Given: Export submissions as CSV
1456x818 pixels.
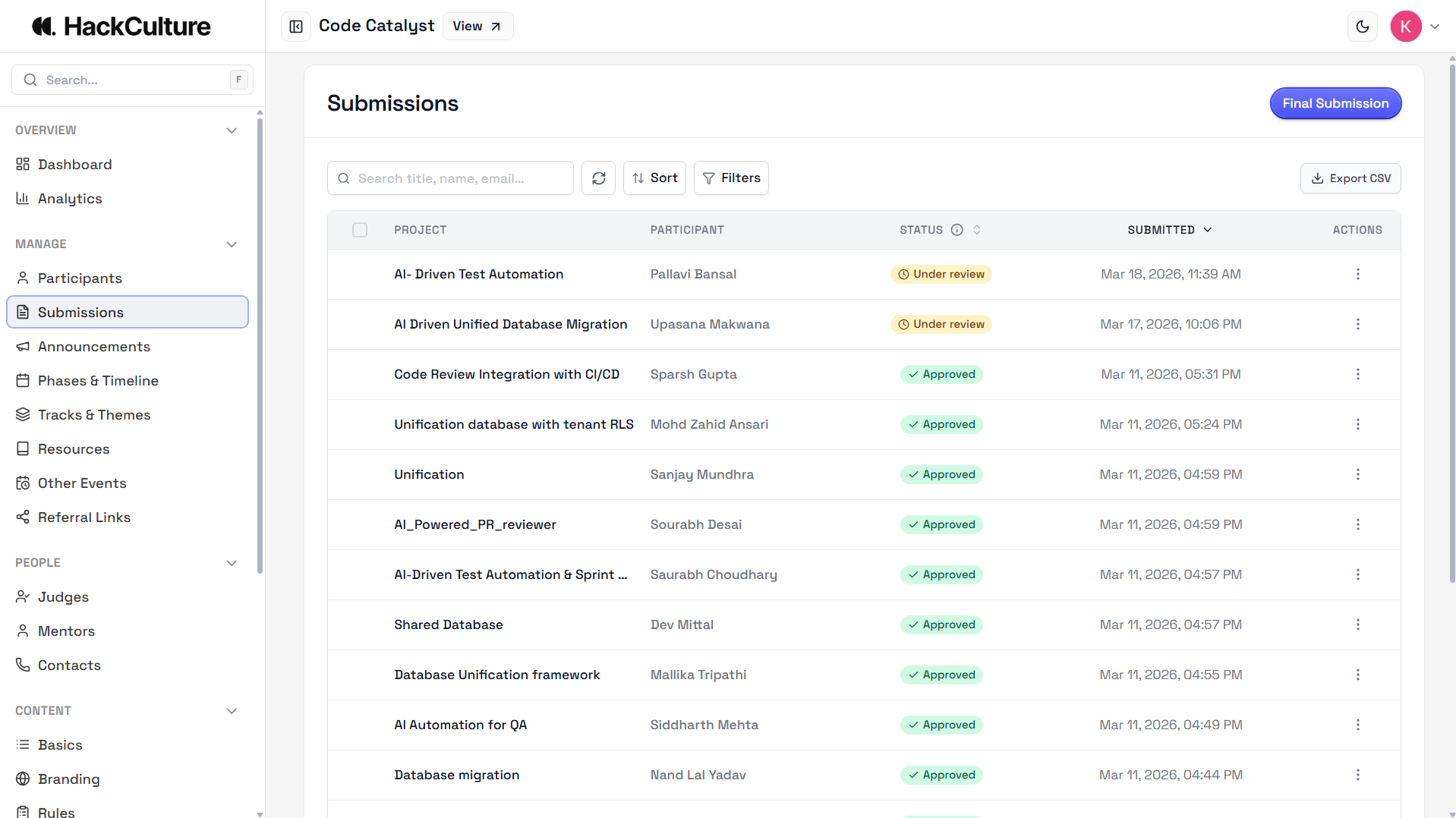Looking at the screenshot, I should (x=1350, y=178).
